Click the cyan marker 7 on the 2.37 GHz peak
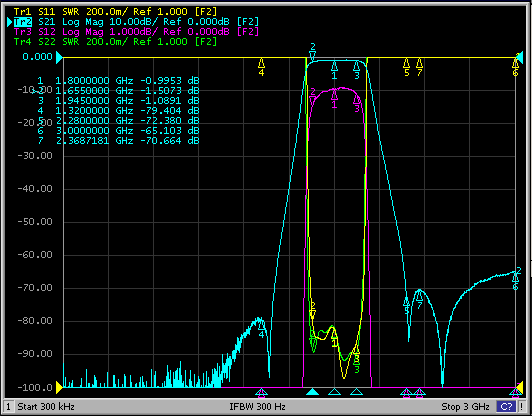Image resolution: width=532 pixels, height=416 pixels. (419, 300)
